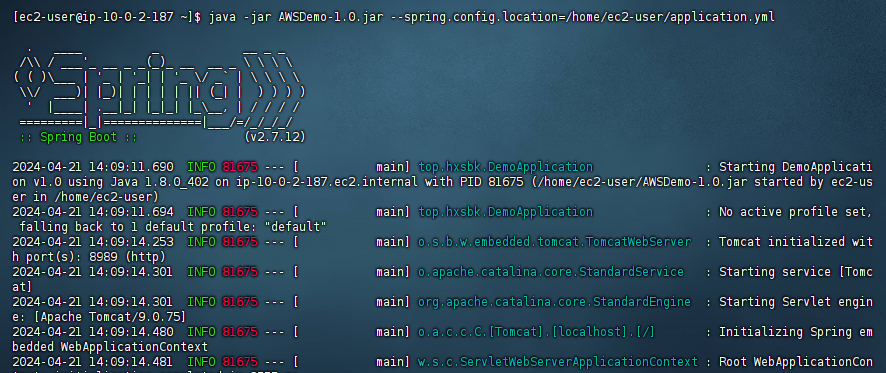This screenshot has height=373, width=886.
Task: Click o.apache.catalina.core.StandardService logger name
Action: click(551, 272)
